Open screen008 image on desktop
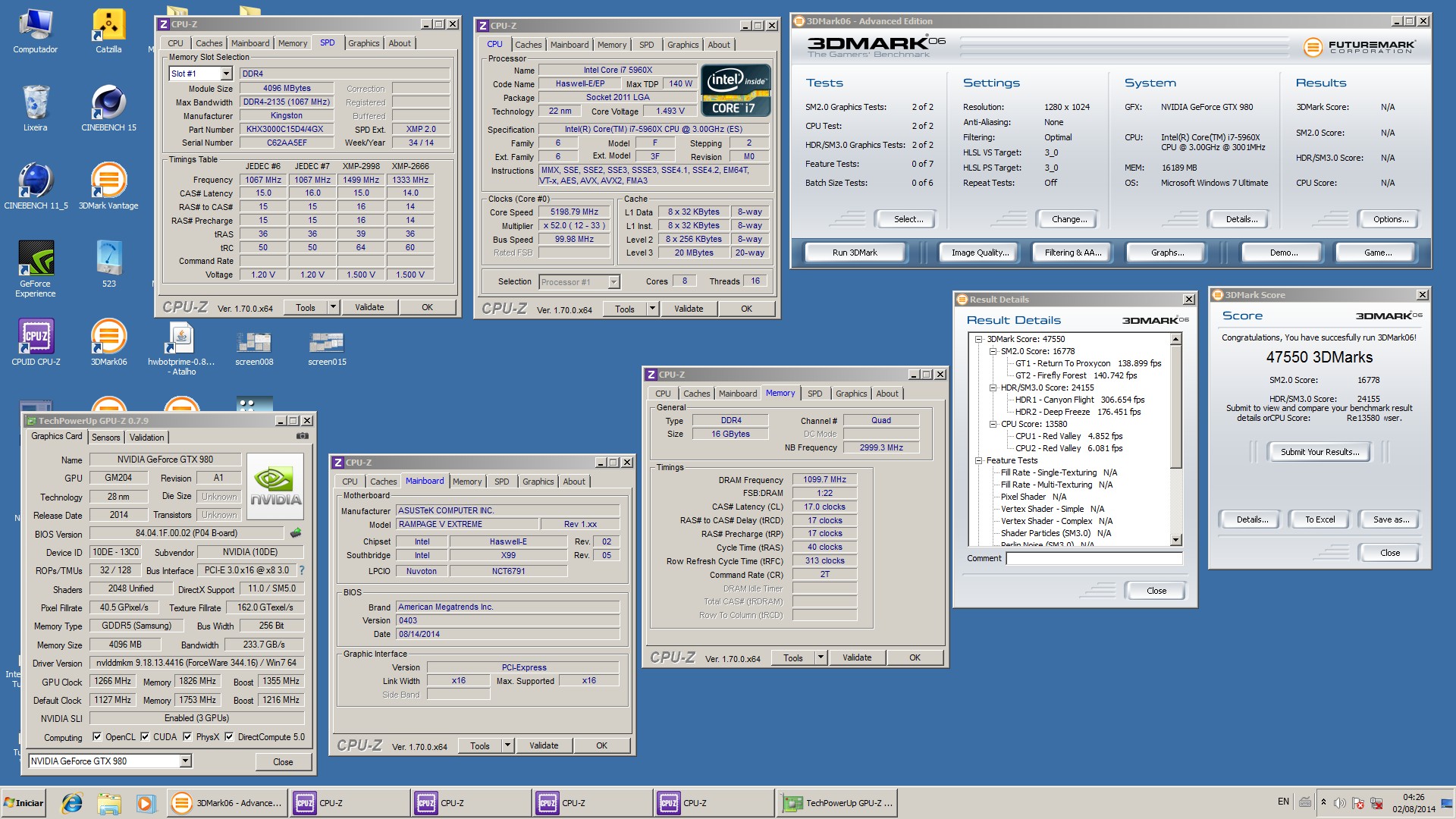 254,348
